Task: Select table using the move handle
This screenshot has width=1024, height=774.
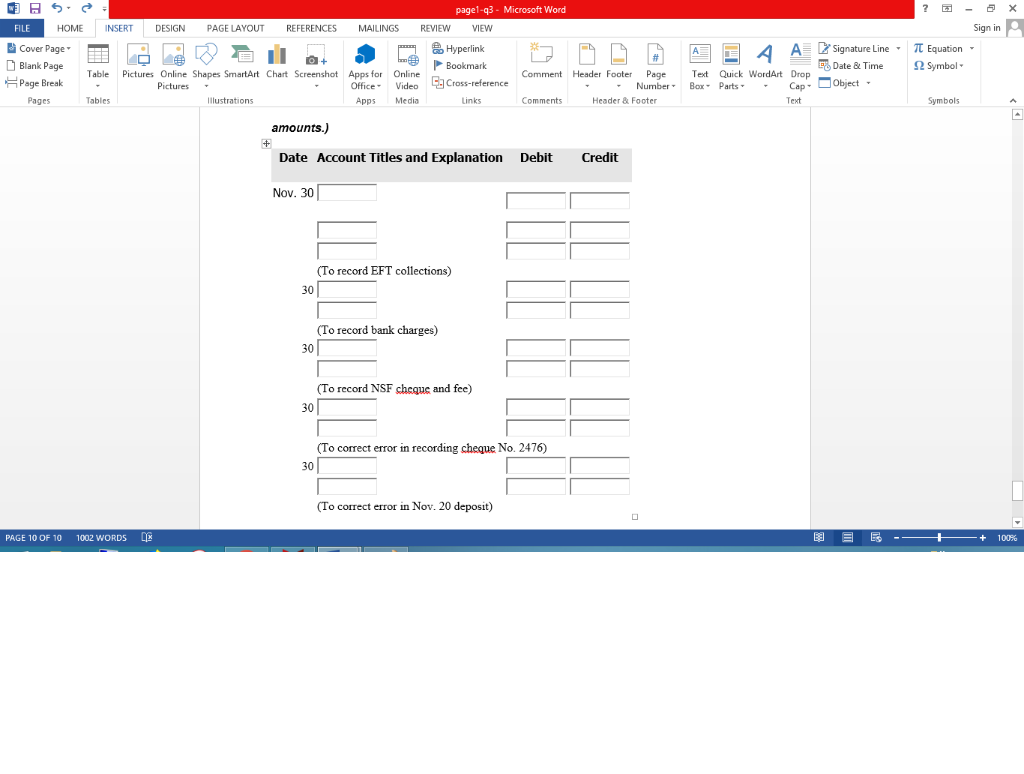Action: 266,144
